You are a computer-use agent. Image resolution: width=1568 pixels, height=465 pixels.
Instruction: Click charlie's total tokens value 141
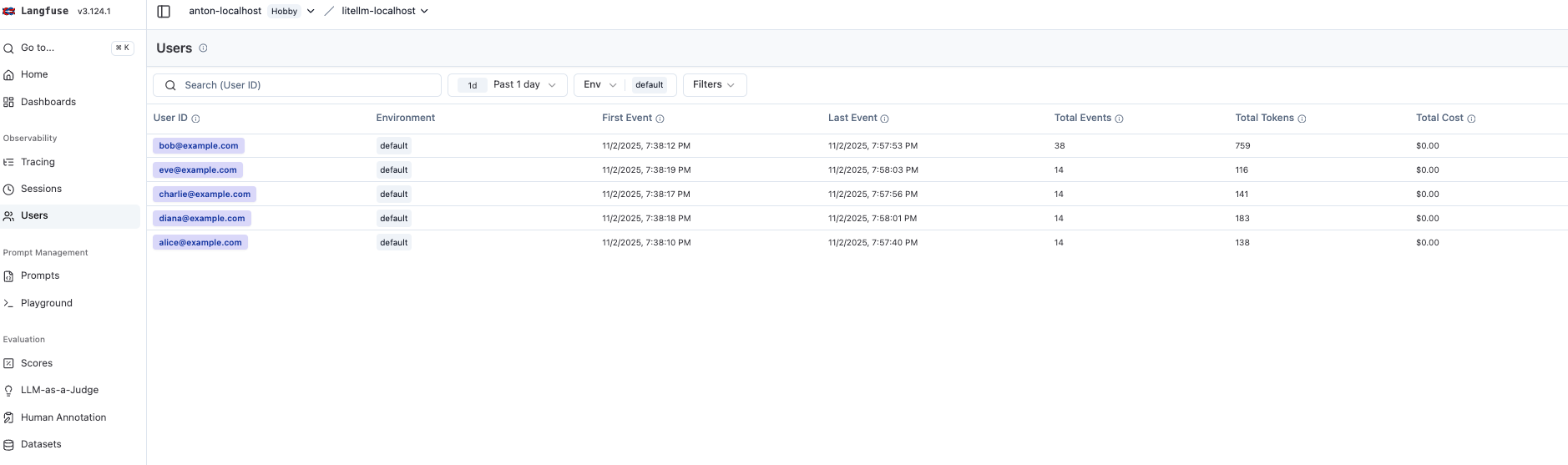click(x=1242, y=195)
